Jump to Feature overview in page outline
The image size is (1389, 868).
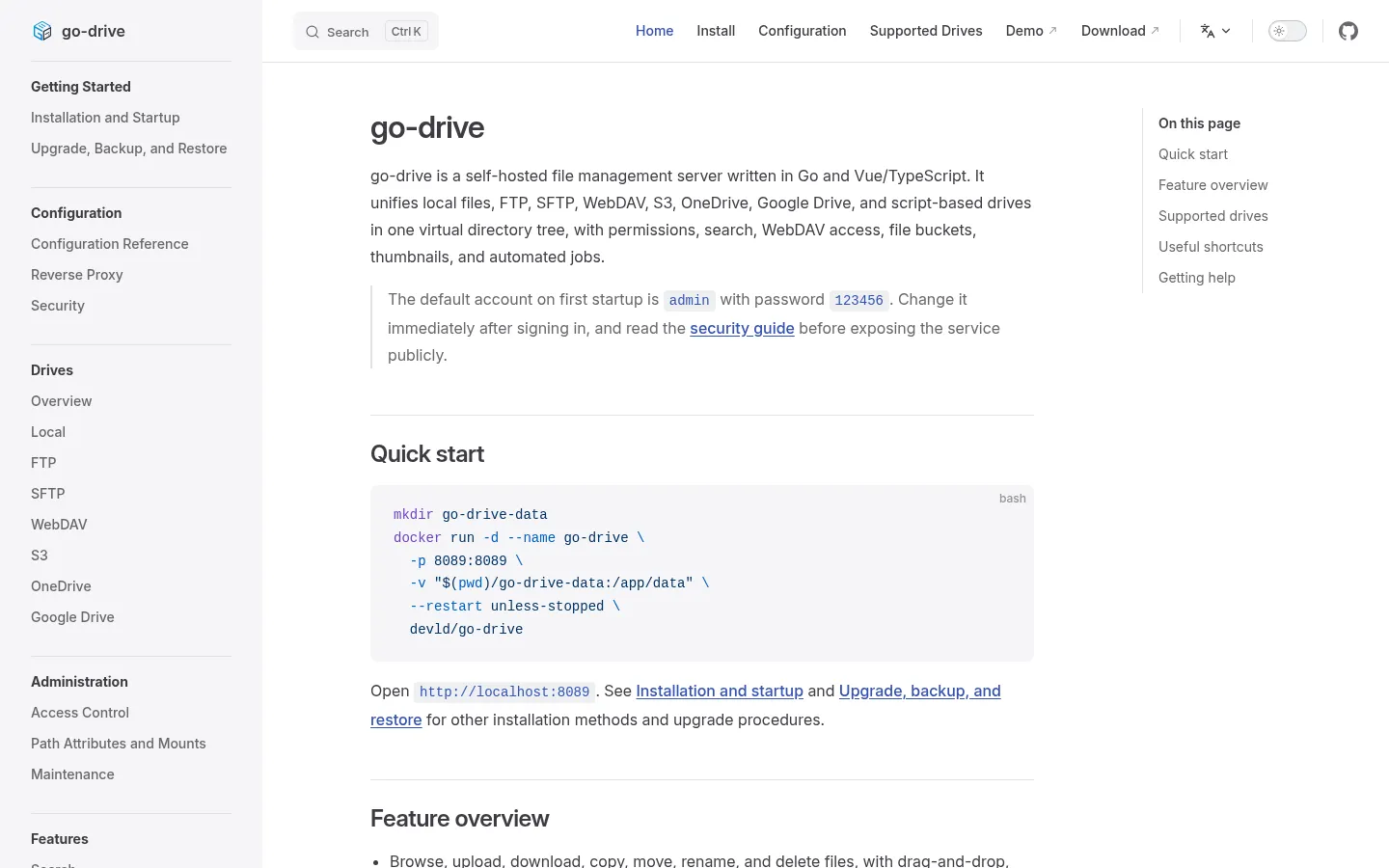[x=1213, y=185]
